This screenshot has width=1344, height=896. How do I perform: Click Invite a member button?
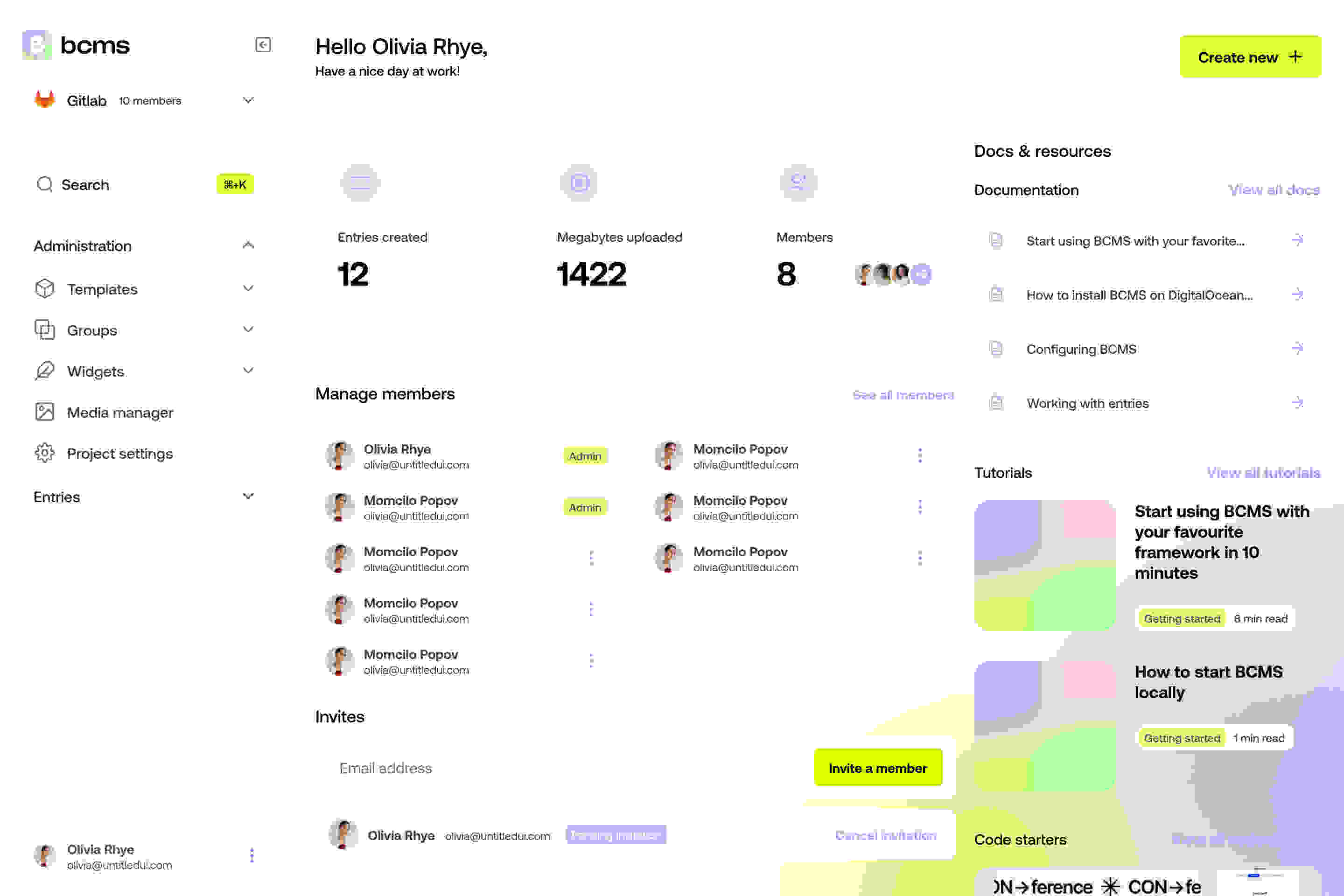pos(877,767)
